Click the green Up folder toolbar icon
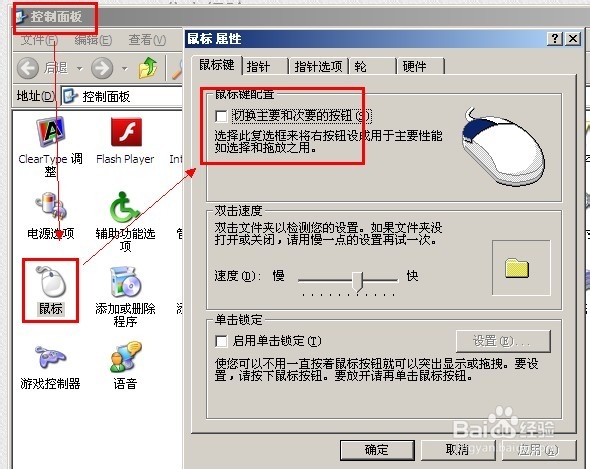This screenshot has width=590, height=469. (148, 68)
